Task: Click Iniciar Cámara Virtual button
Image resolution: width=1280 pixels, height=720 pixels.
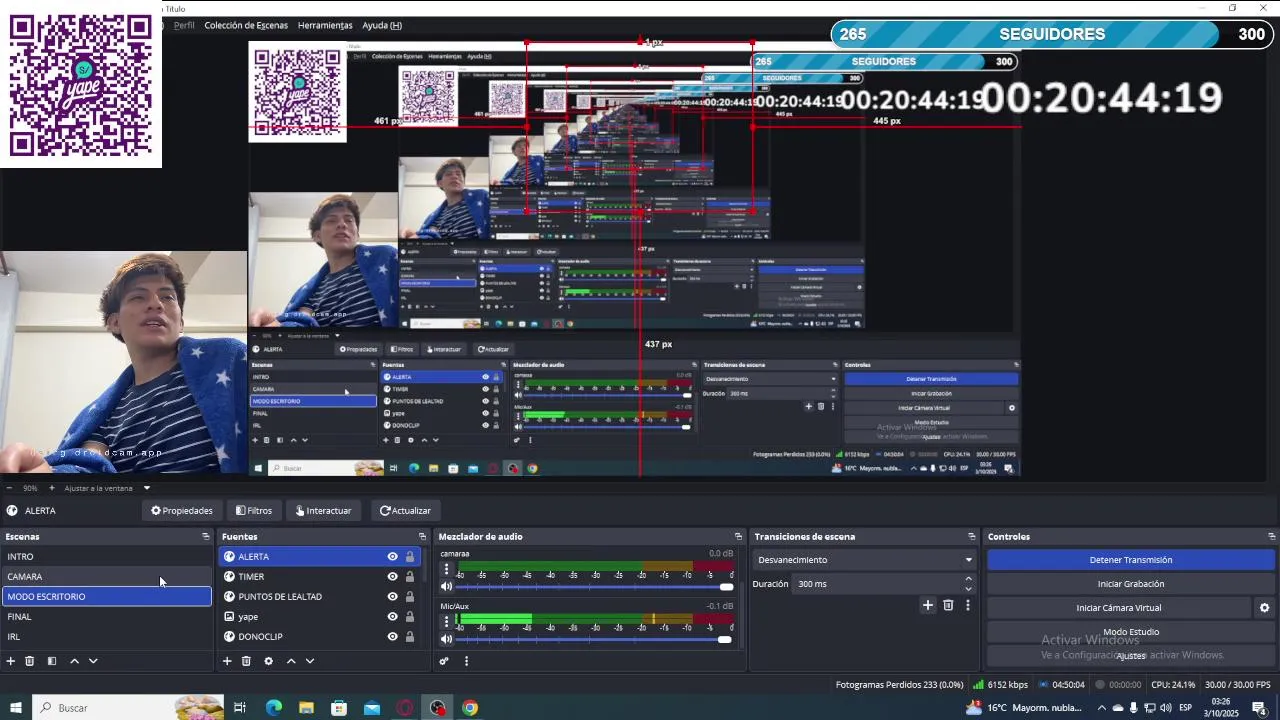Action: click(1118, 608)
